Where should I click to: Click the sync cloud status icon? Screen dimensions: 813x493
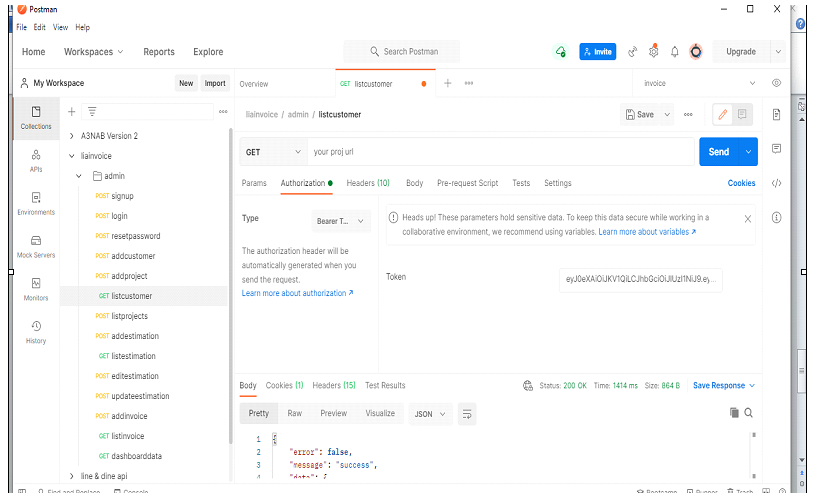560,51
